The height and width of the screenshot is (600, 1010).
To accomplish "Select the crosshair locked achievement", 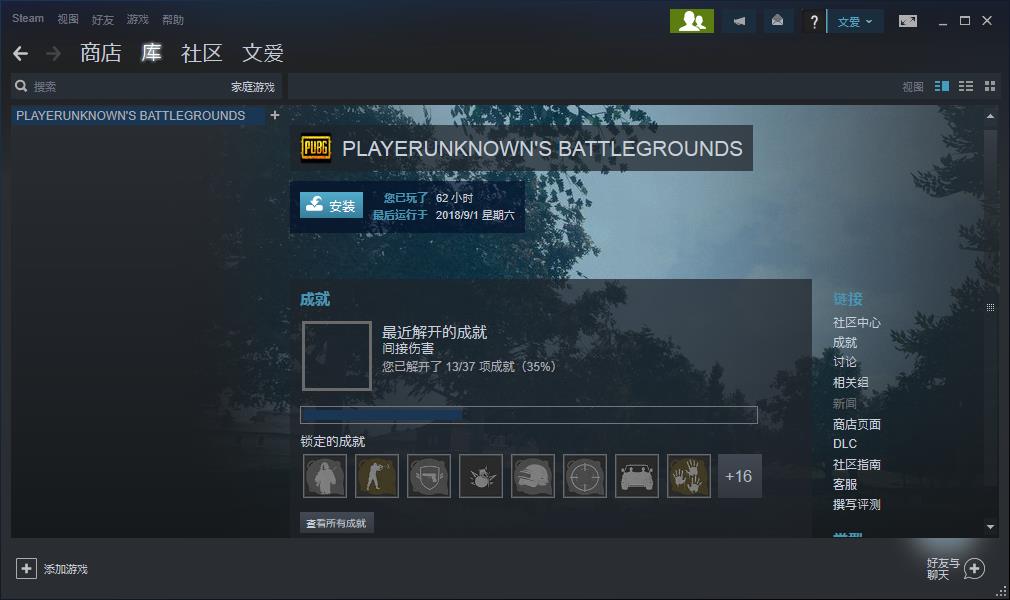I will coord(585,476).
